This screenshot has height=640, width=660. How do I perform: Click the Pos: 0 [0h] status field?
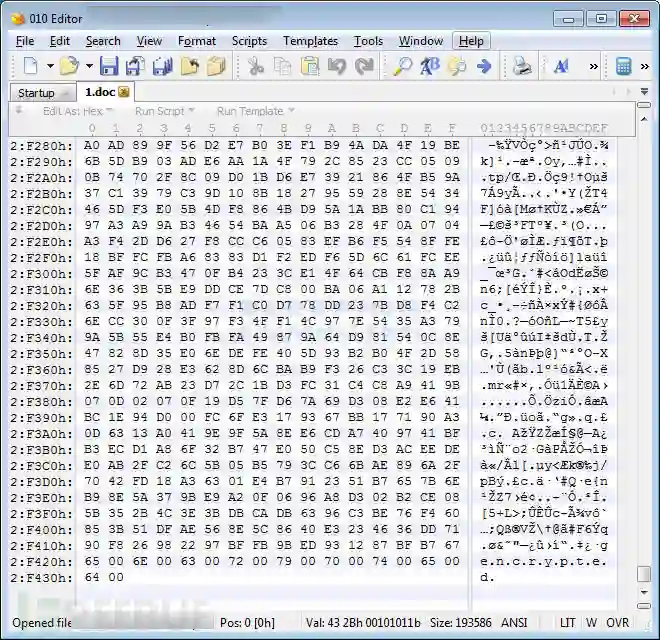tap(248, 623)
